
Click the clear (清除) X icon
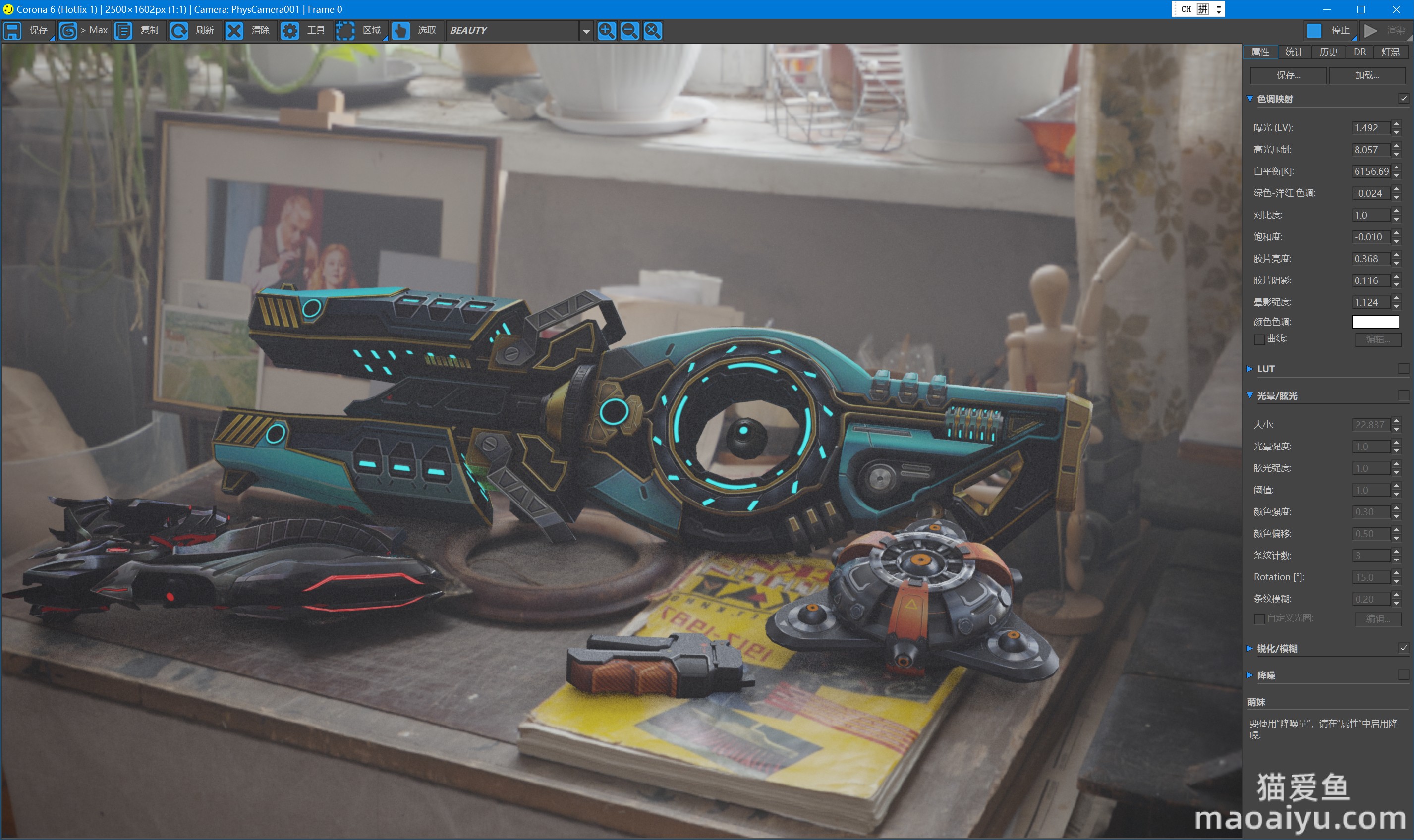coord(234,31)
